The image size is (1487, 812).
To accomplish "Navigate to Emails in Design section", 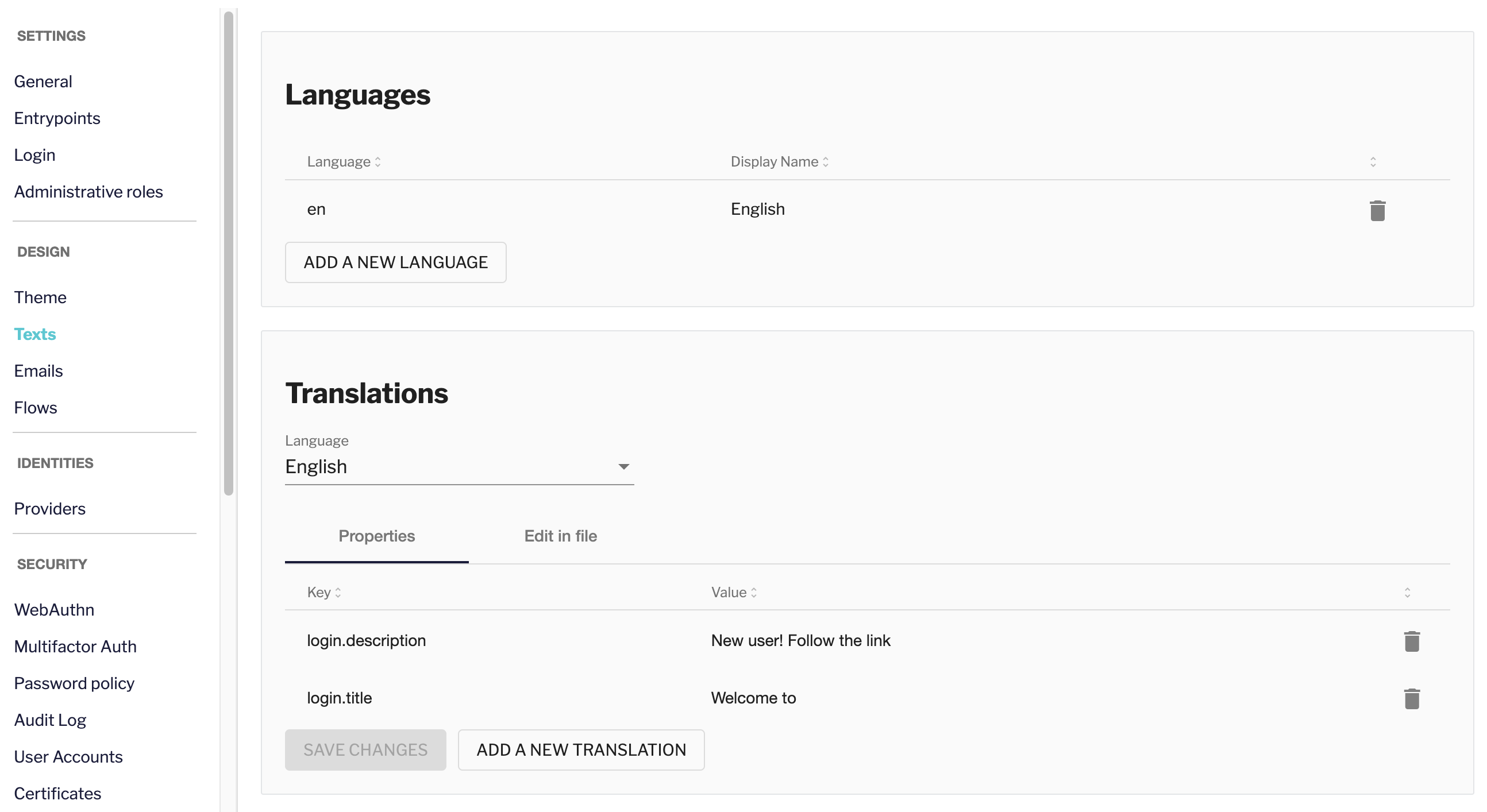I will pyautogui.click(x=38, y=371).
